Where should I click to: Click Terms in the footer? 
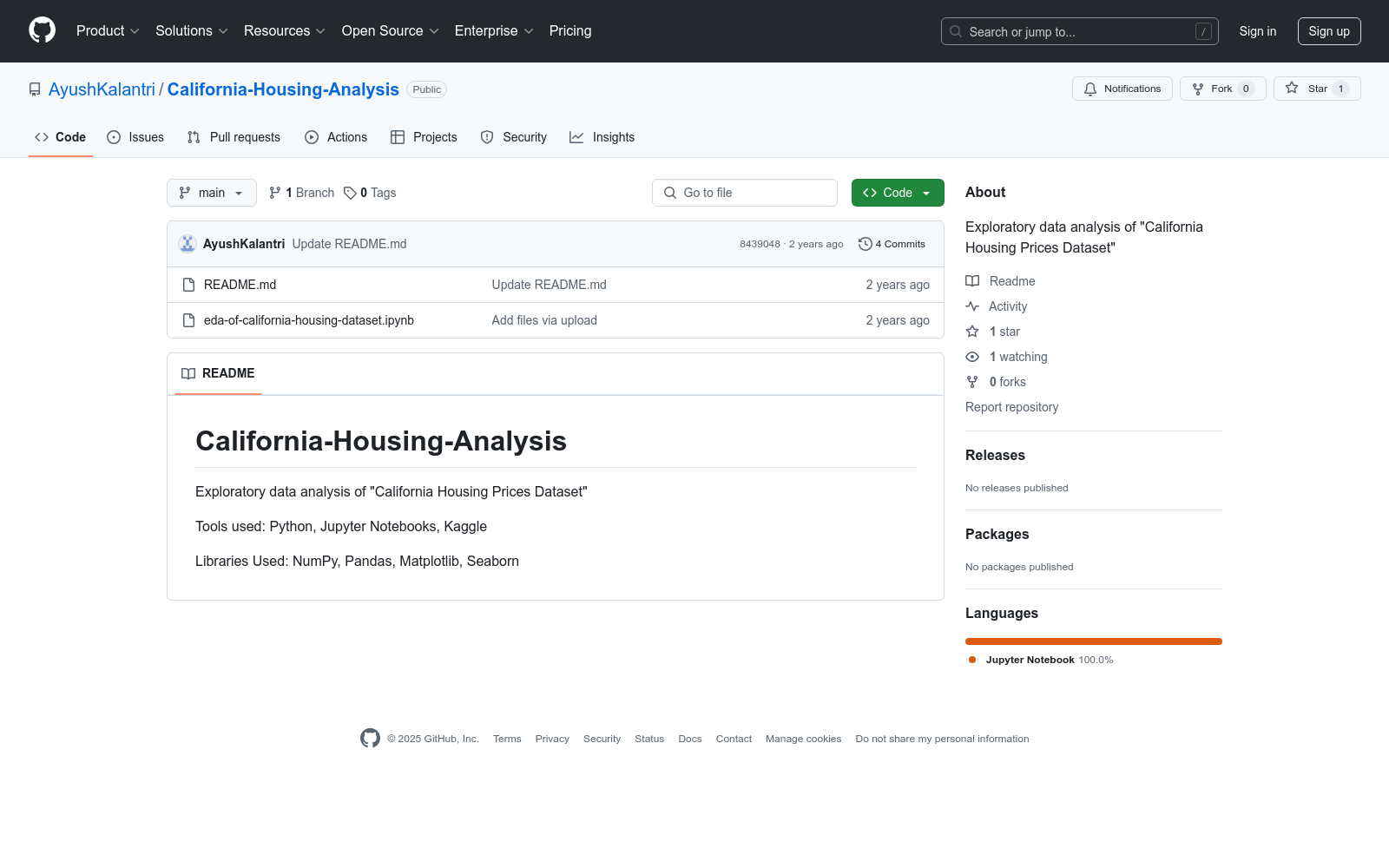507,739
